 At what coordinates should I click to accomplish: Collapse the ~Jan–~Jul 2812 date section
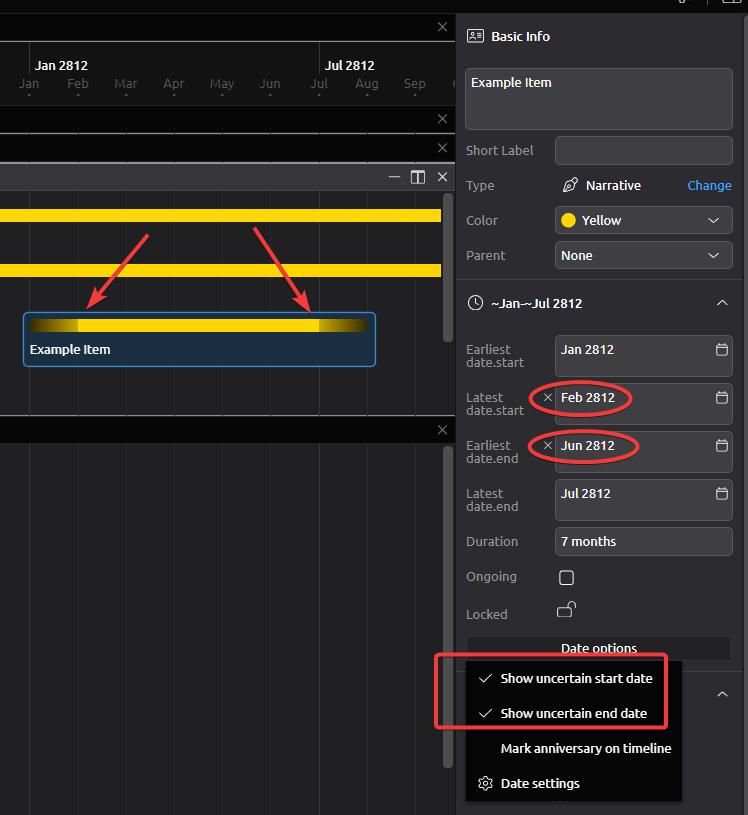pos(722,303)
